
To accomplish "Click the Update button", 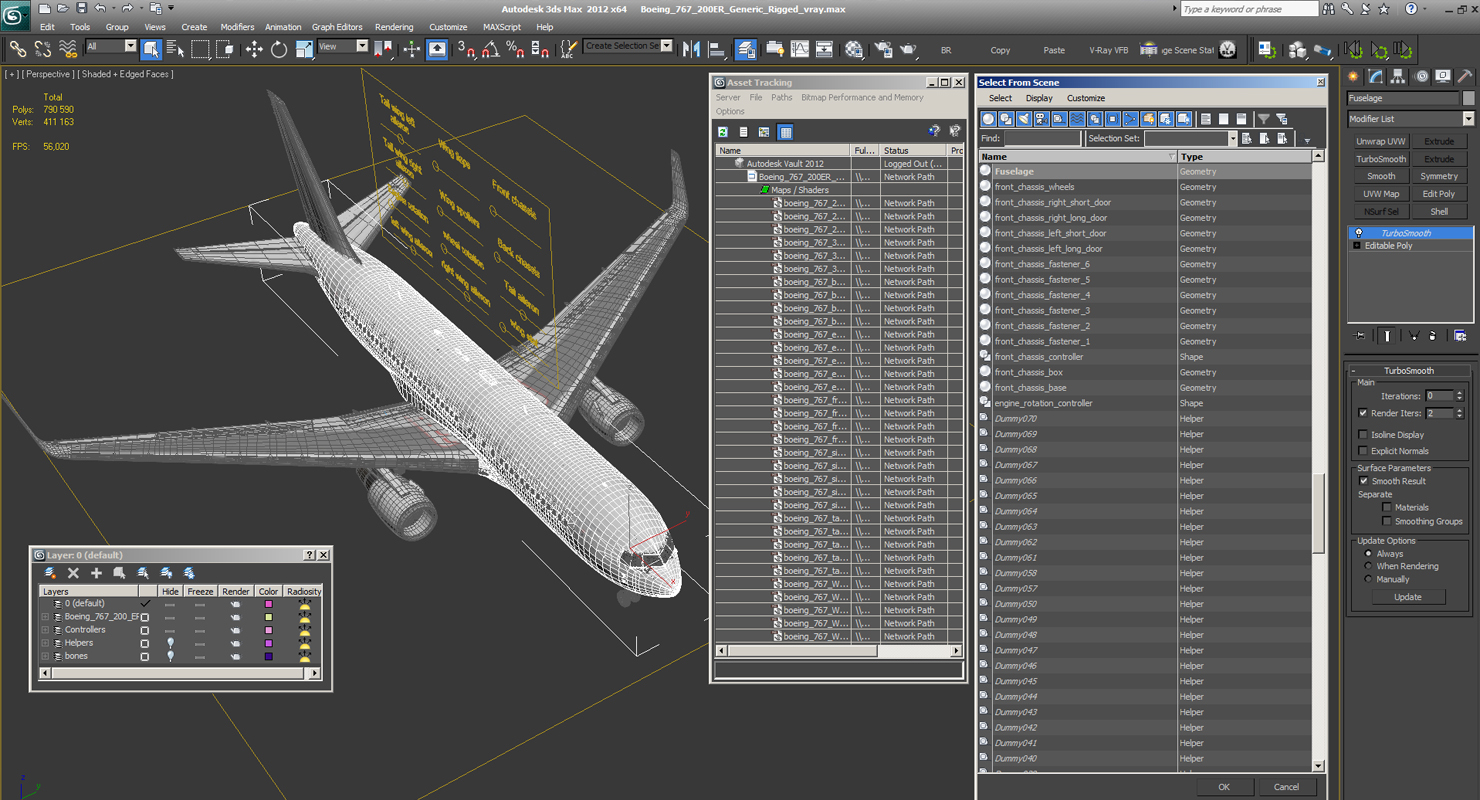I will pyautogui.click(x=1407, y=597).
